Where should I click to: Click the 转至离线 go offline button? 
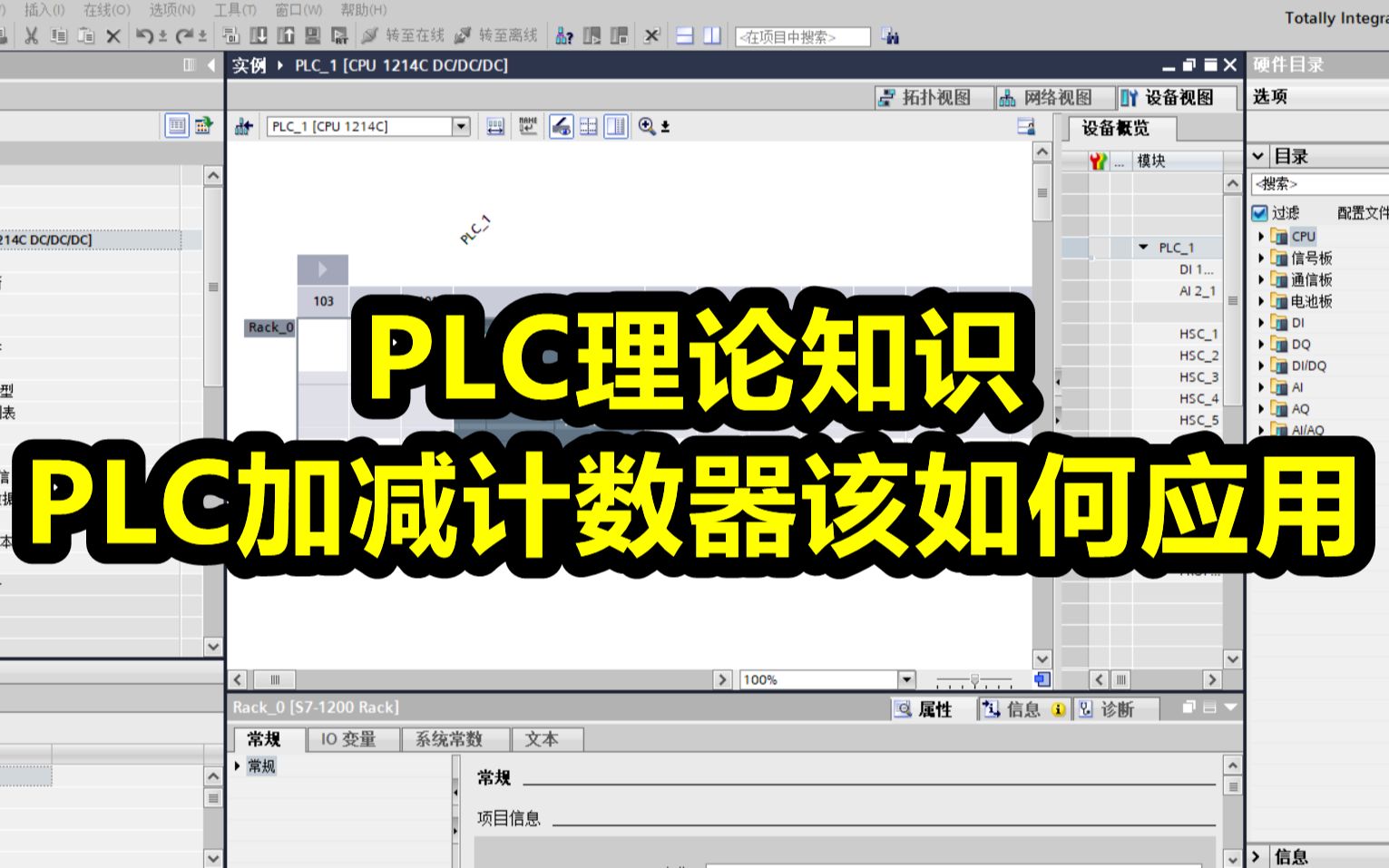pos(495,36)
